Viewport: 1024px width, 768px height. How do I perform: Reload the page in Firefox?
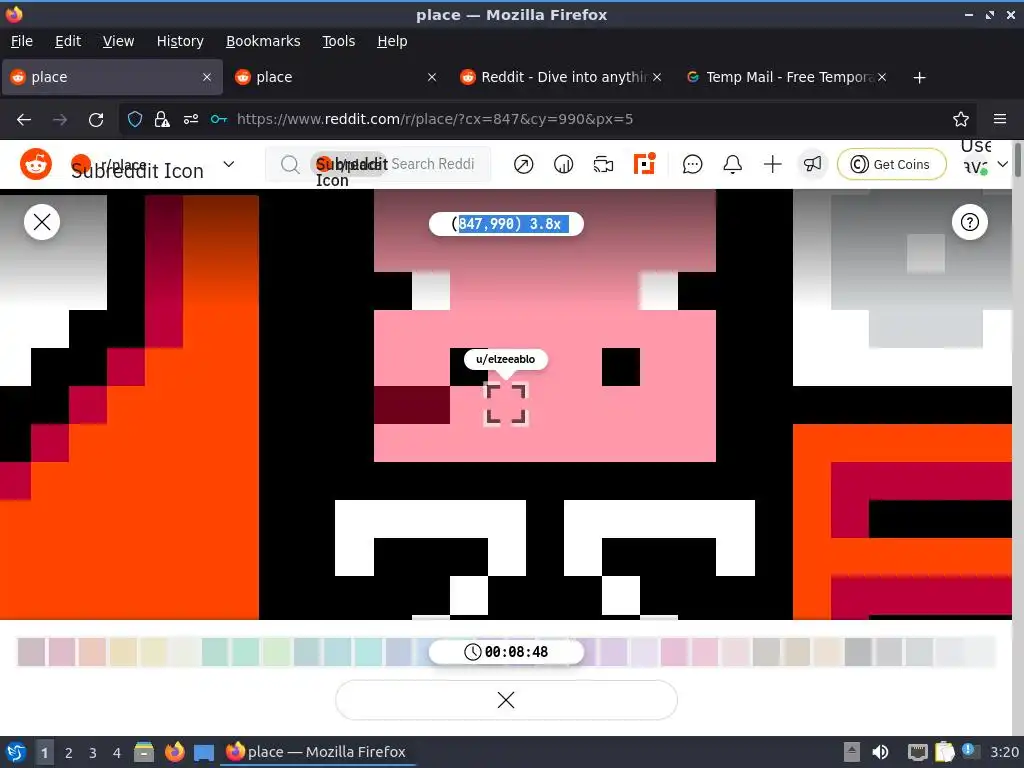(96, 120)
